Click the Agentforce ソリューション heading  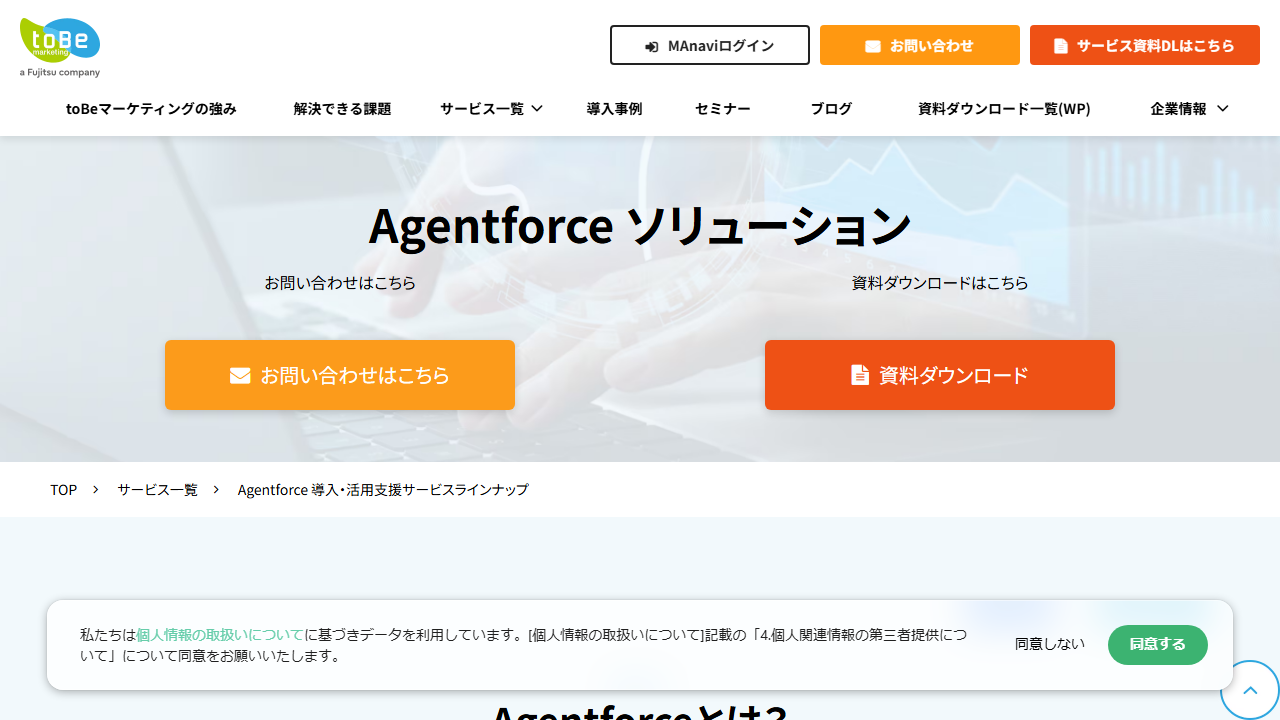point(640,226)
